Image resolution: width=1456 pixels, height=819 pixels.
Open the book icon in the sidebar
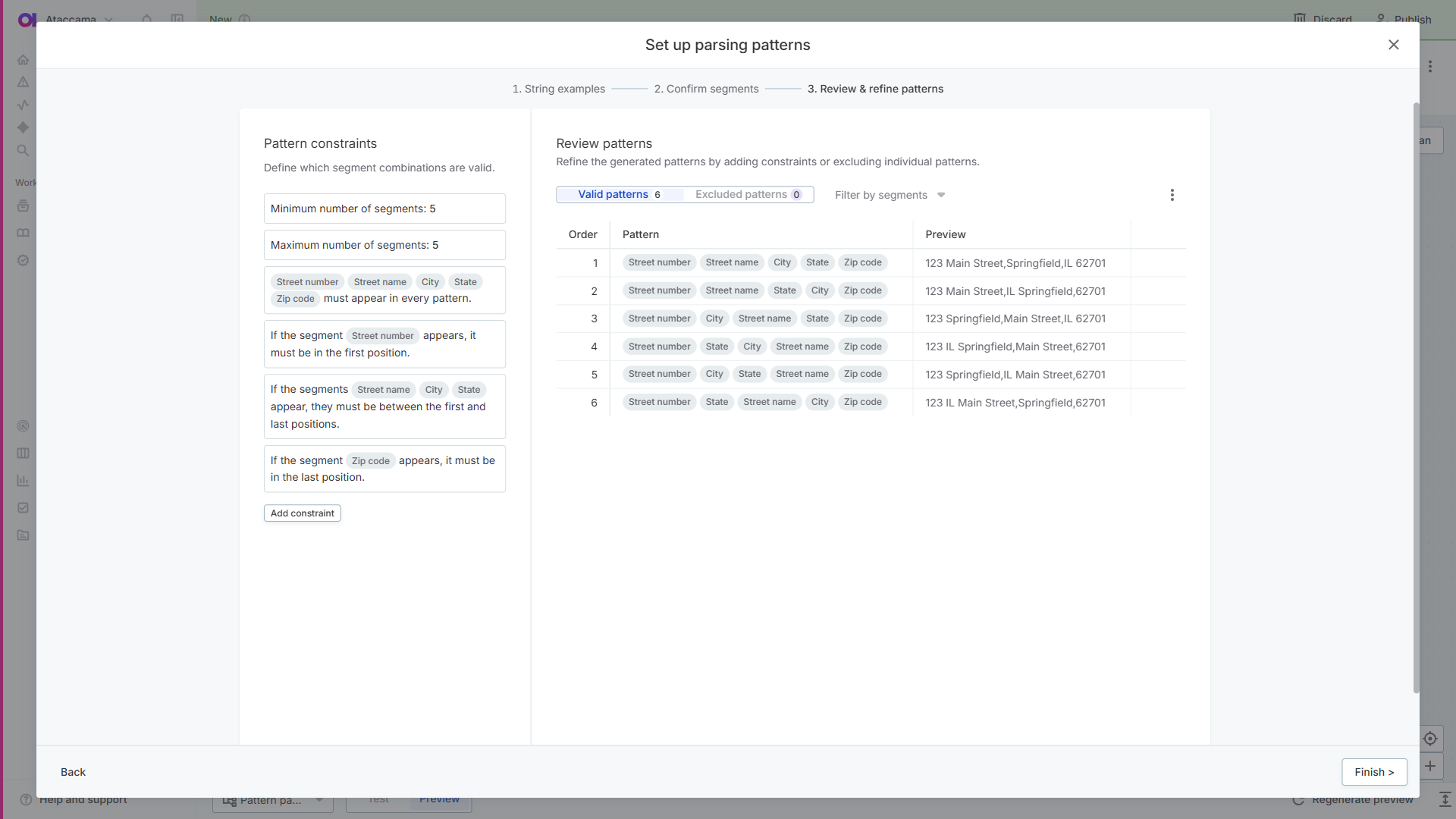tap(24, 233)
